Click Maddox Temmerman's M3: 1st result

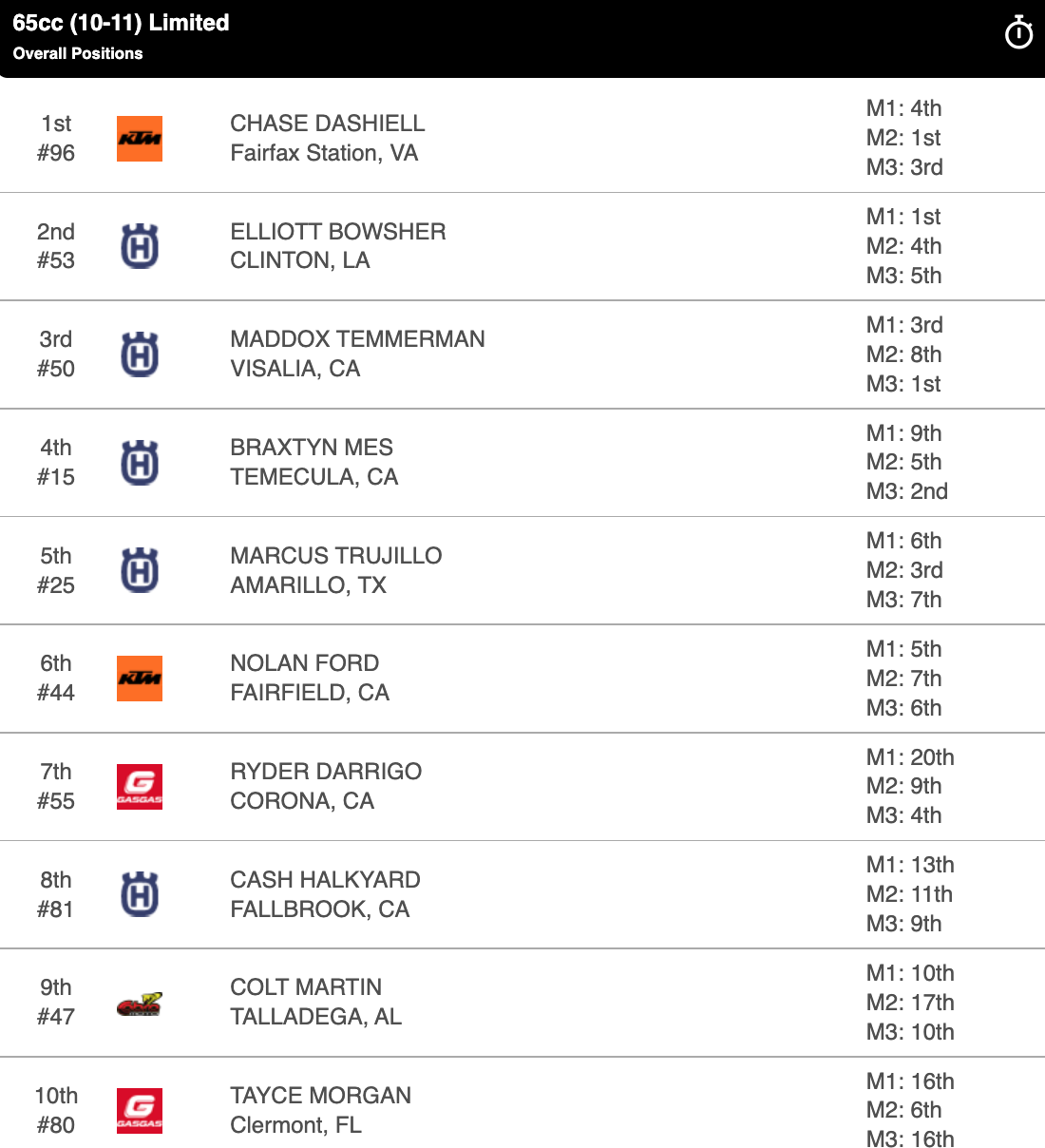pos(903,384)
